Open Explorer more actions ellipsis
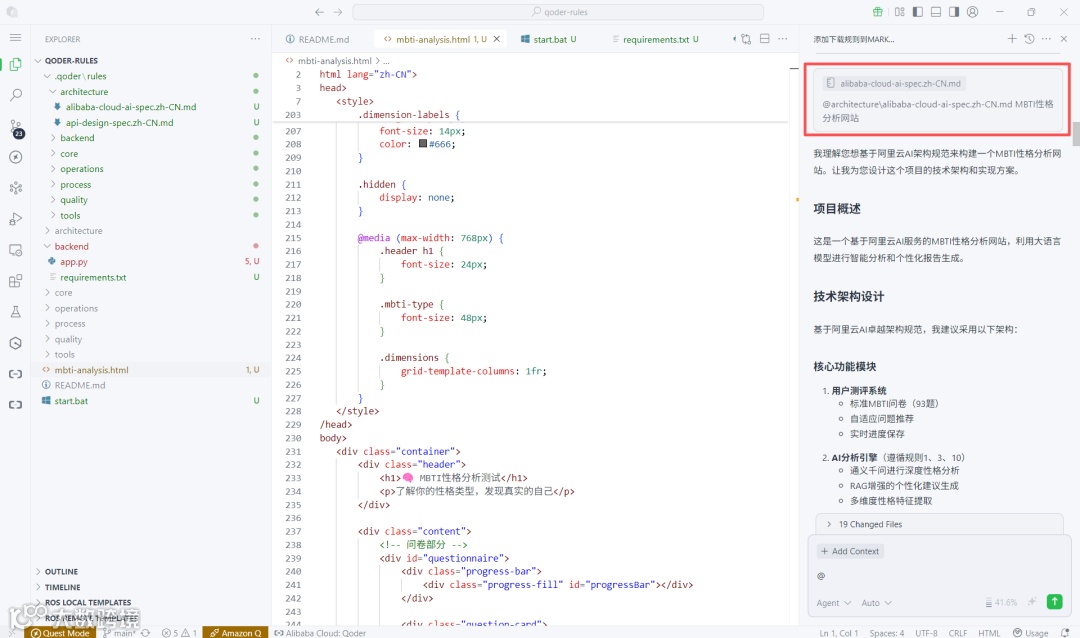1080x638 pixels. pyautogui.click(x=256, y=39)
